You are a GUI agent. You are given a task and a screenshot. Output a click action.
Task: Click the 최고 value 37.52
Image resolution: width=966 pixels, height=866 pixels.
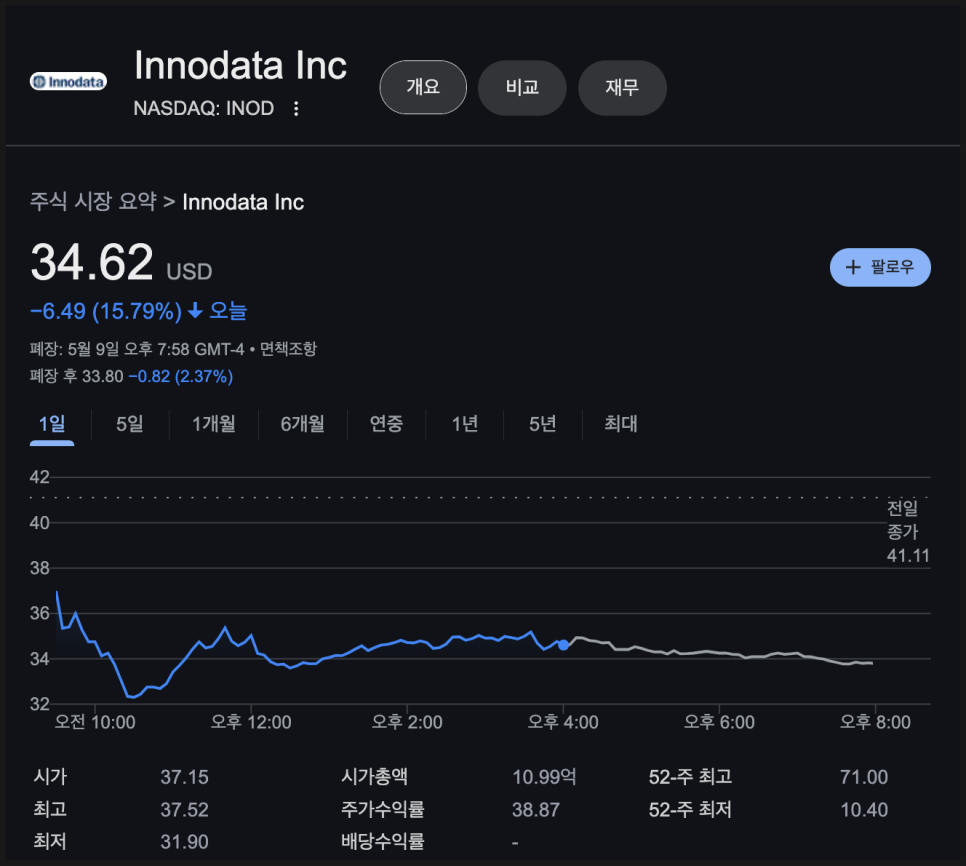tap(184, 809)
